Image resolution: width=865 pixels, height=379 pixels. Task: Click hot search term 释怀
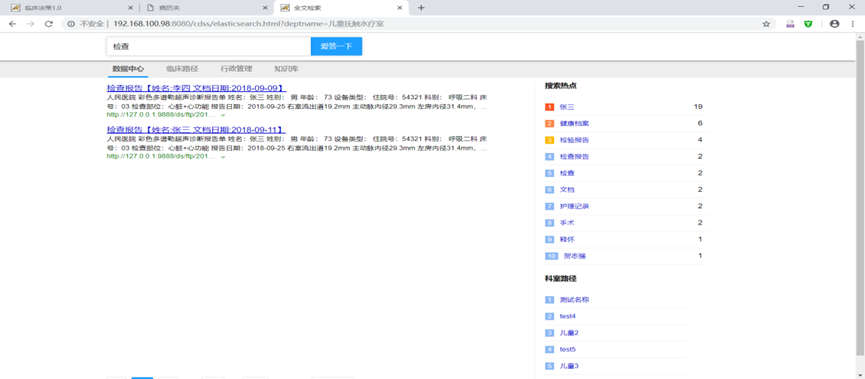567,239
